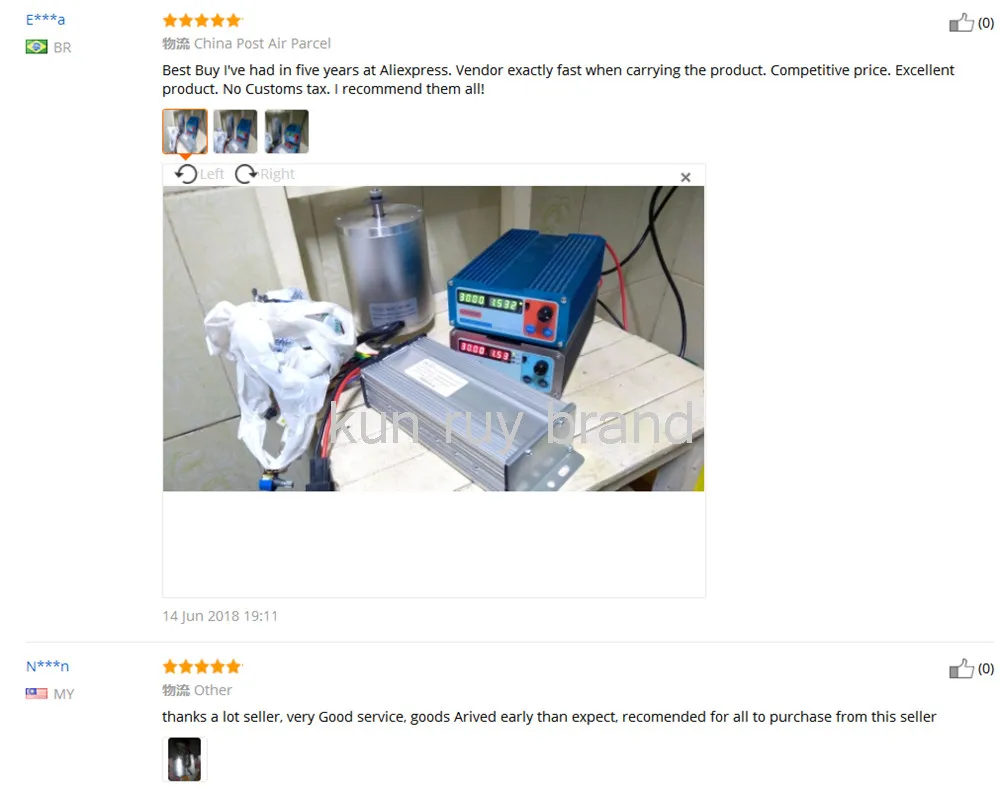Rotate the photo left
Image resolution: width=1000 pixels, height=792 pixels.
[x=200, y=174]
